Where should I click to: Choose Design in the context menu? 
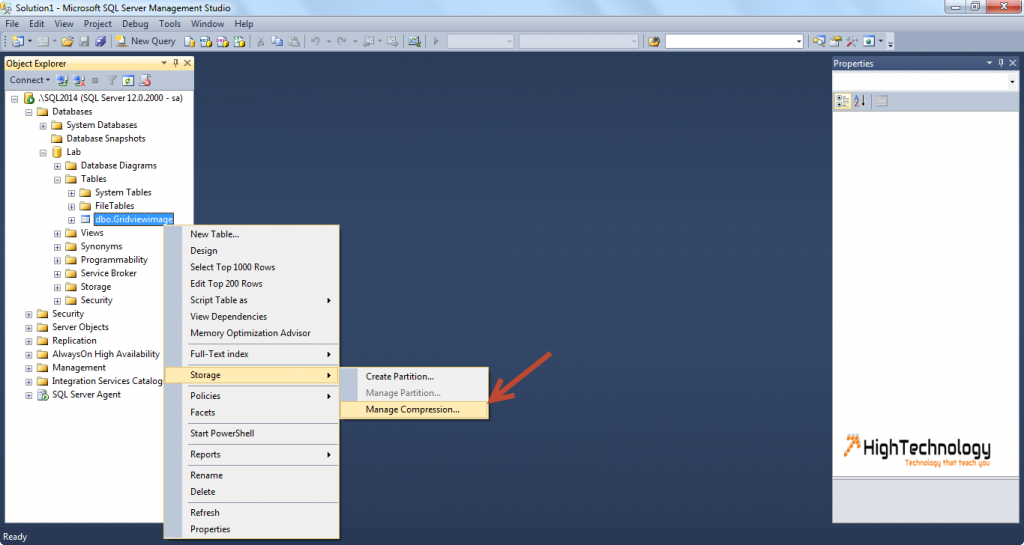point(251,251)
